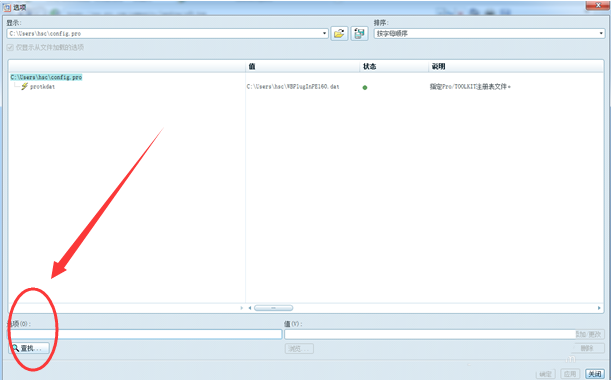Screen dimensions: 611x380
Task: Click the Pro/TOOLKIT description text
Action: [470, 87]
